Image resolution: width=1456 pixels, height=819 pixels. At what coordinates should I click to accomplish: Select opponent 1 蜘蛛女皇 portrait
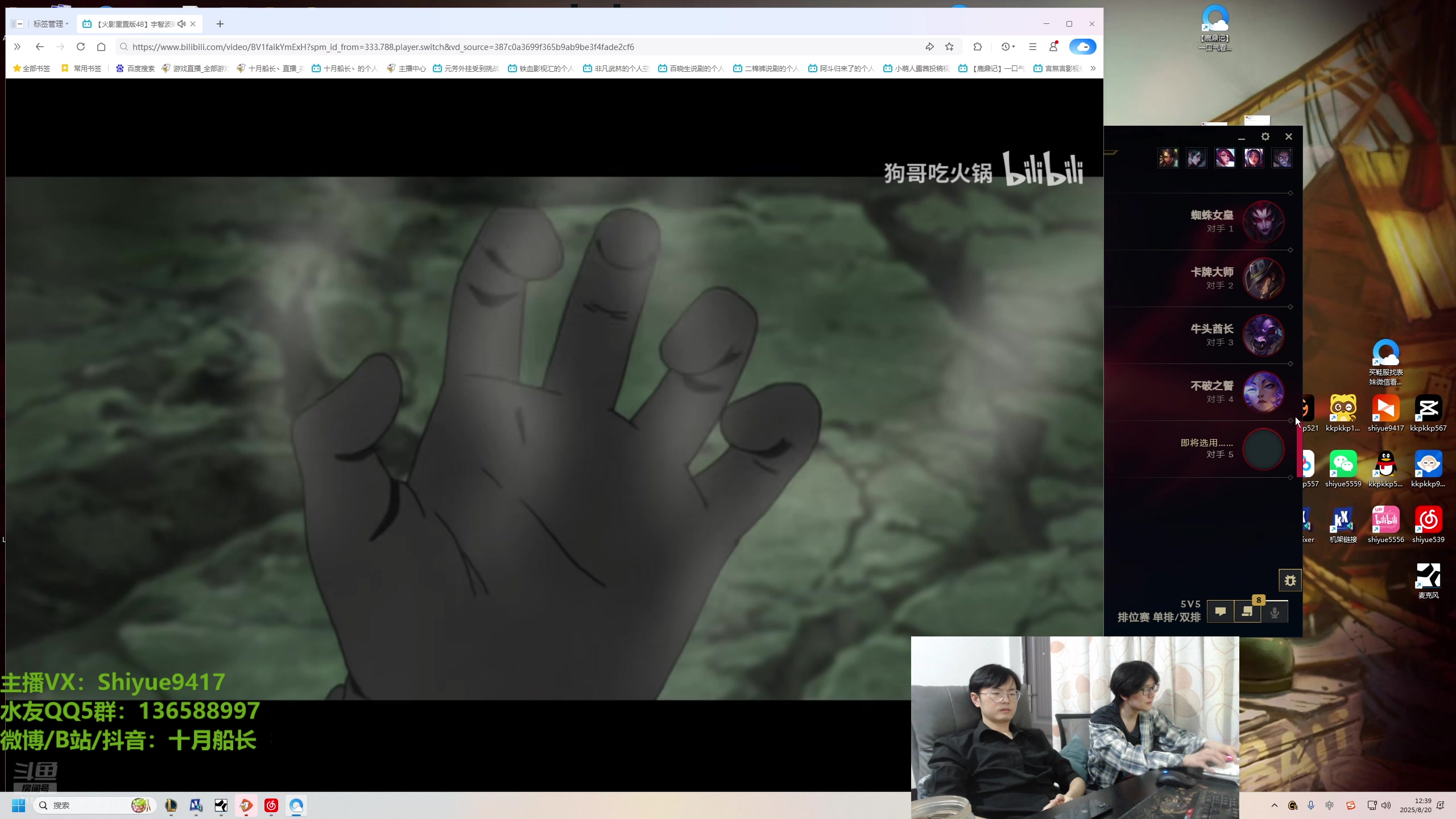tap(1263, 222)
